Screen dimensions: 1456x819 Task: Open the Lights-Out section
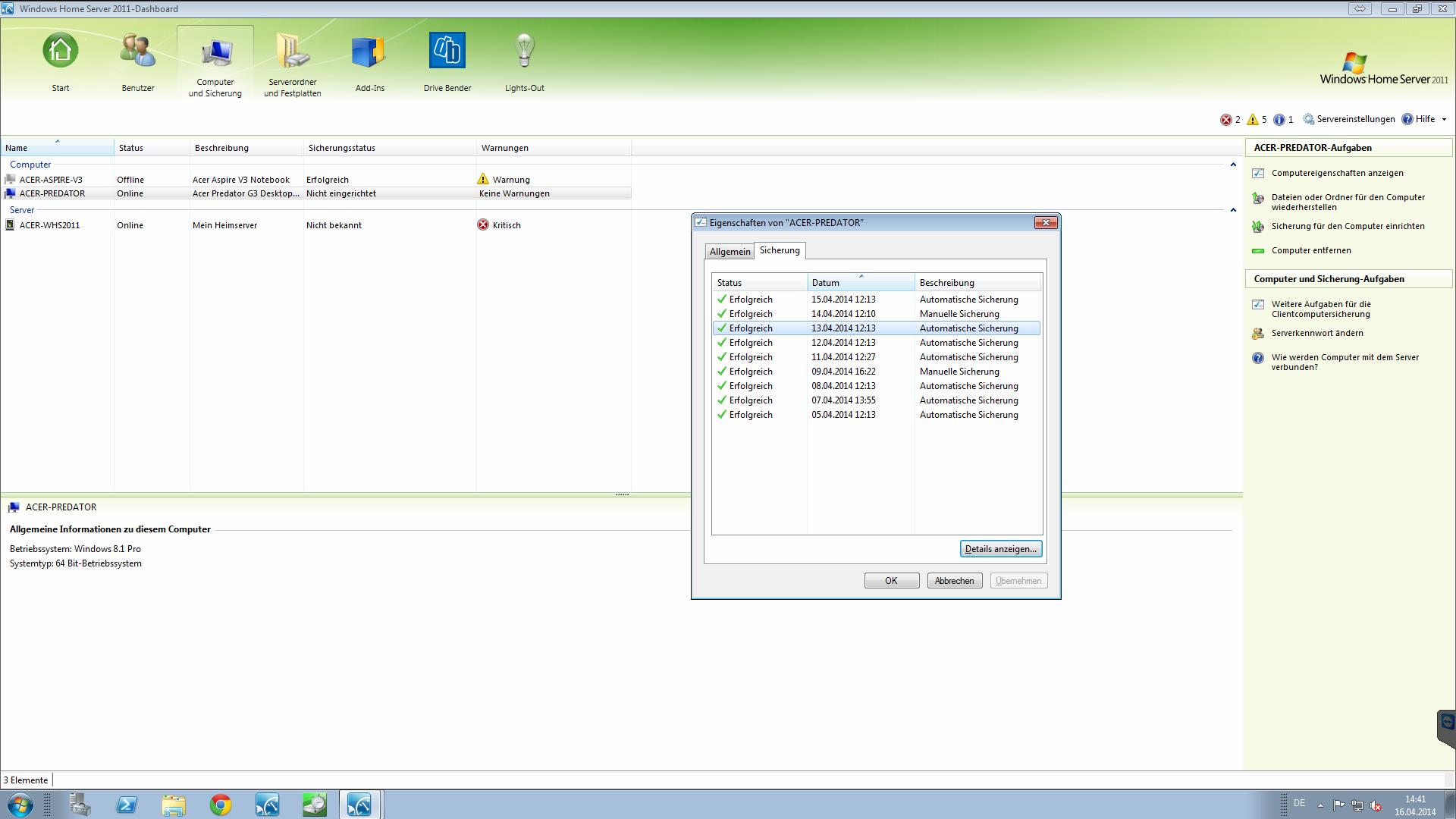click(x=525, y=63)
